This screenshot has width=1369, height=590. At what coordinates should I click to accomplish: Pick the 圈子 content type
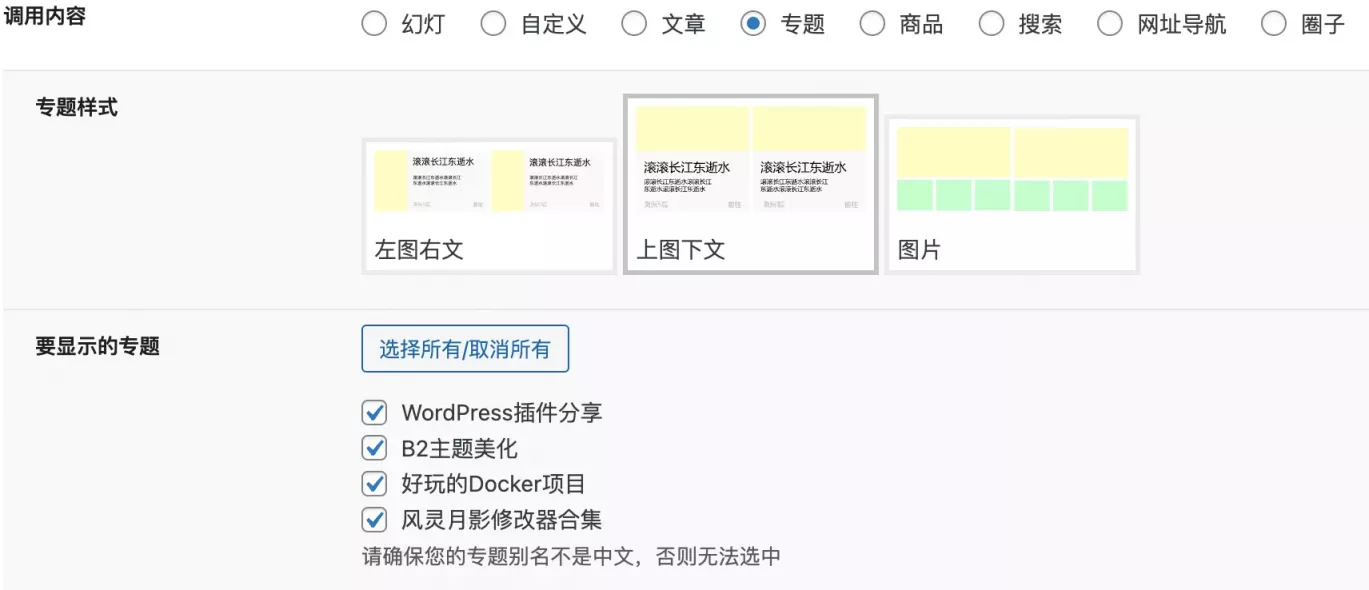click(1274, 22)
